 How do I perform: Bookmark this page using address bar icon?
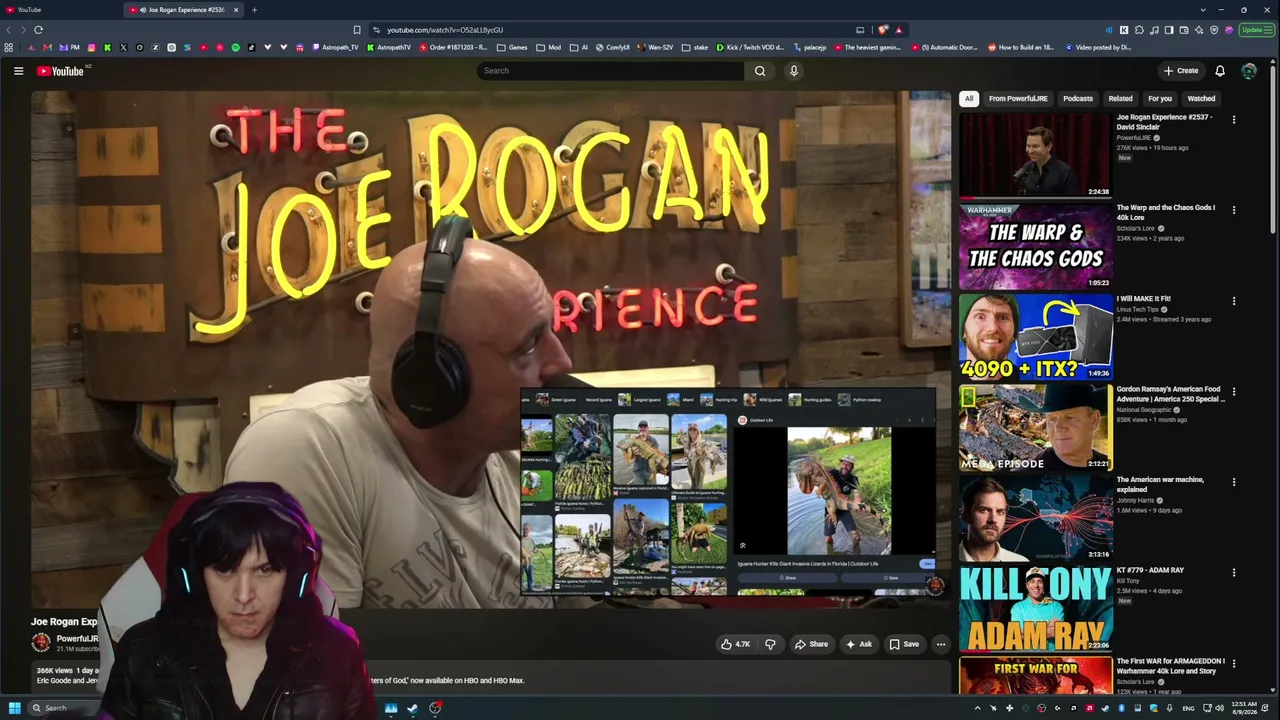[357, 30]
